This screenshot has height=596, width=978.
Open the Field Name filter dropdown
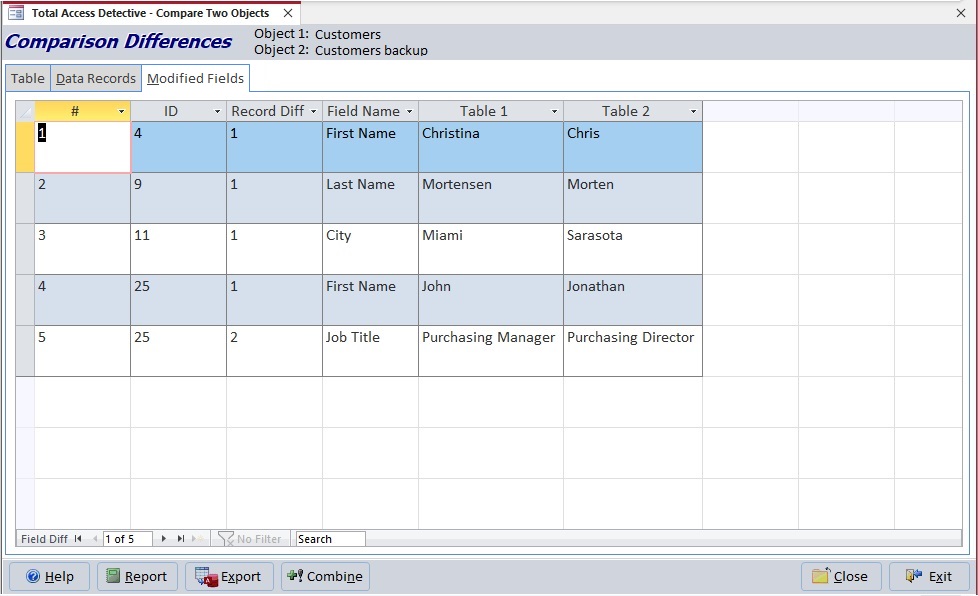click(x=411, y=111)
